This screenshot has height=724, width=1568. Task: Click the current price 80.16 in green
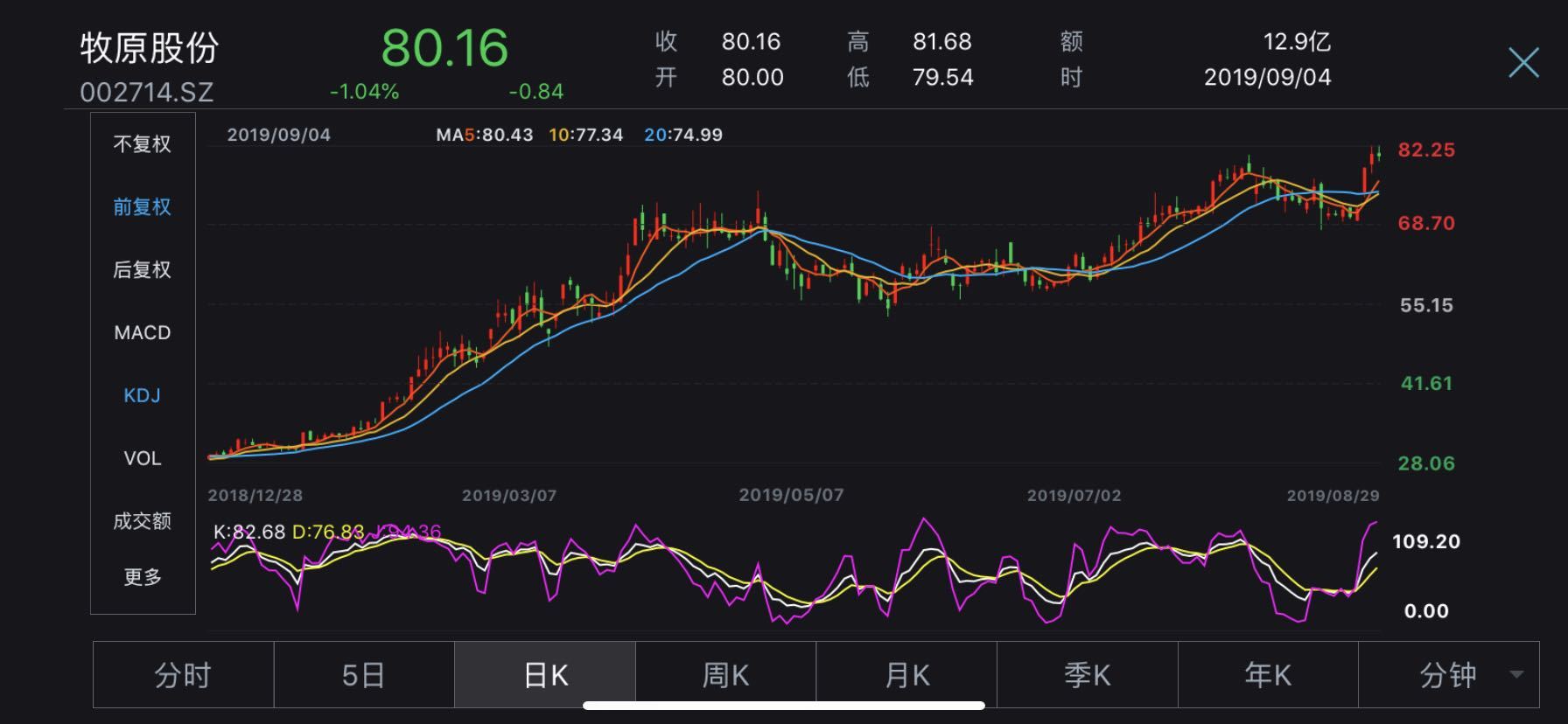[x=444, y=47]
